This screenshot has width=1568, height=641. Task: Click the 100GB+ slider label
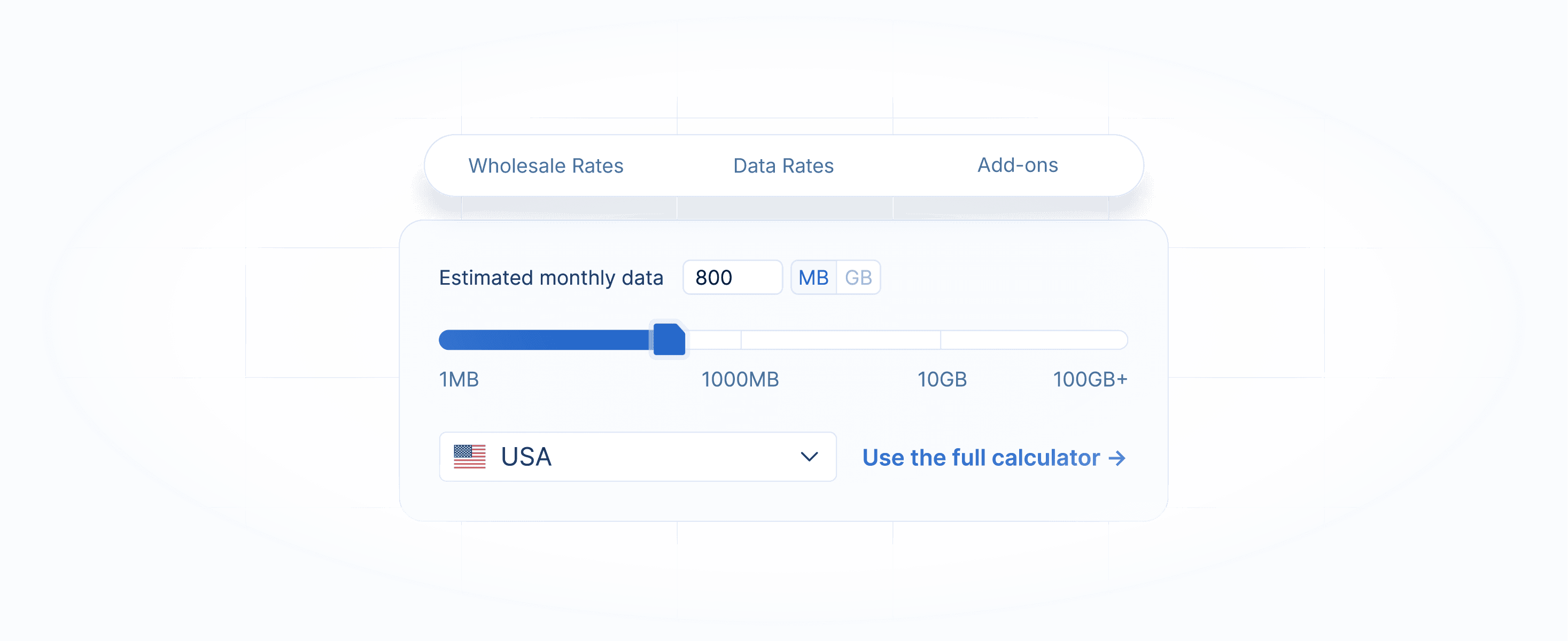(1090, 379)
